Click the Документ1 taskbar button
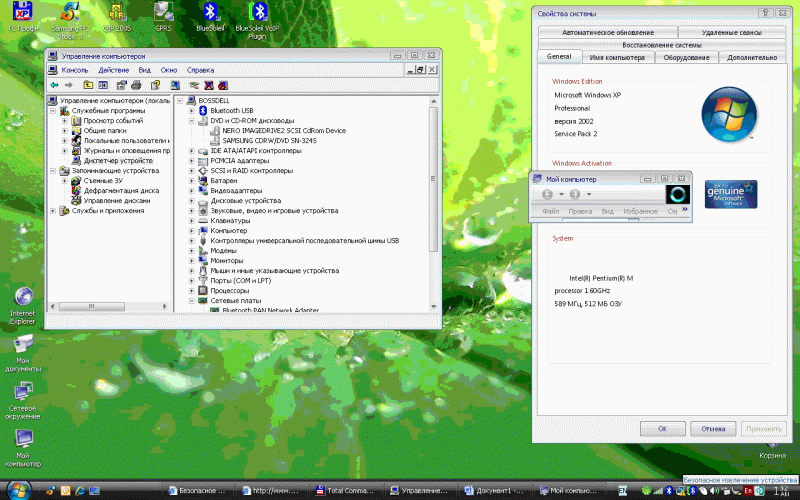This screenshot has width=800, height=500. tap(494, 491)
